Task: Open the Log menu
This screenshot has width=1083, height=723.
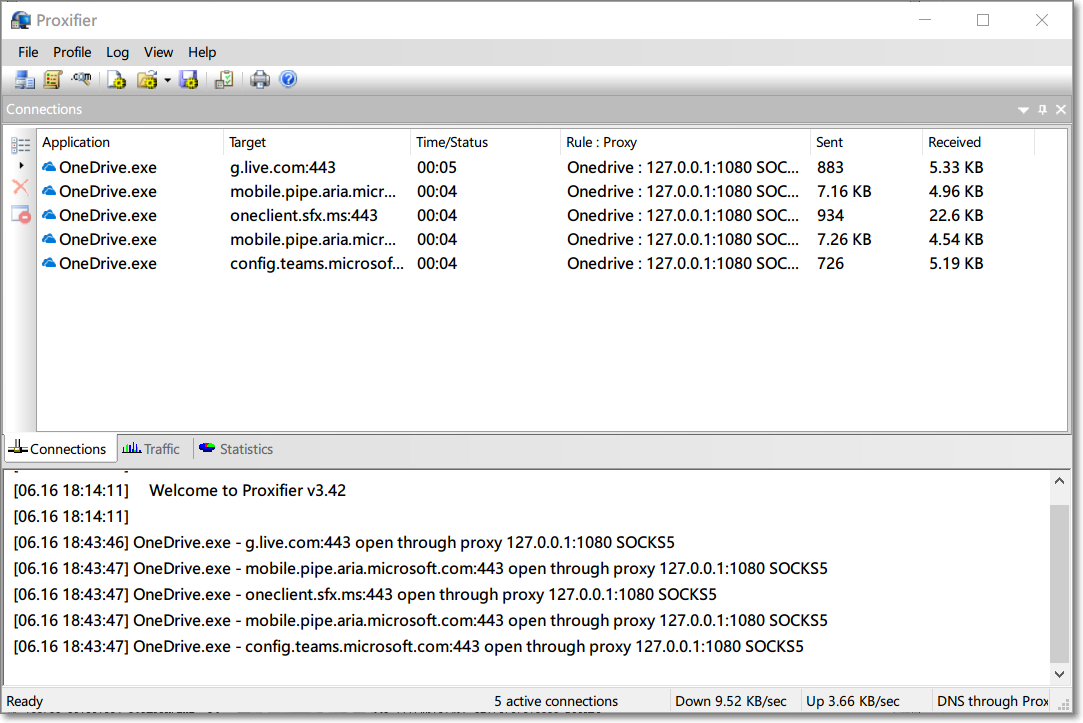Action: click(x=117, y=52)
